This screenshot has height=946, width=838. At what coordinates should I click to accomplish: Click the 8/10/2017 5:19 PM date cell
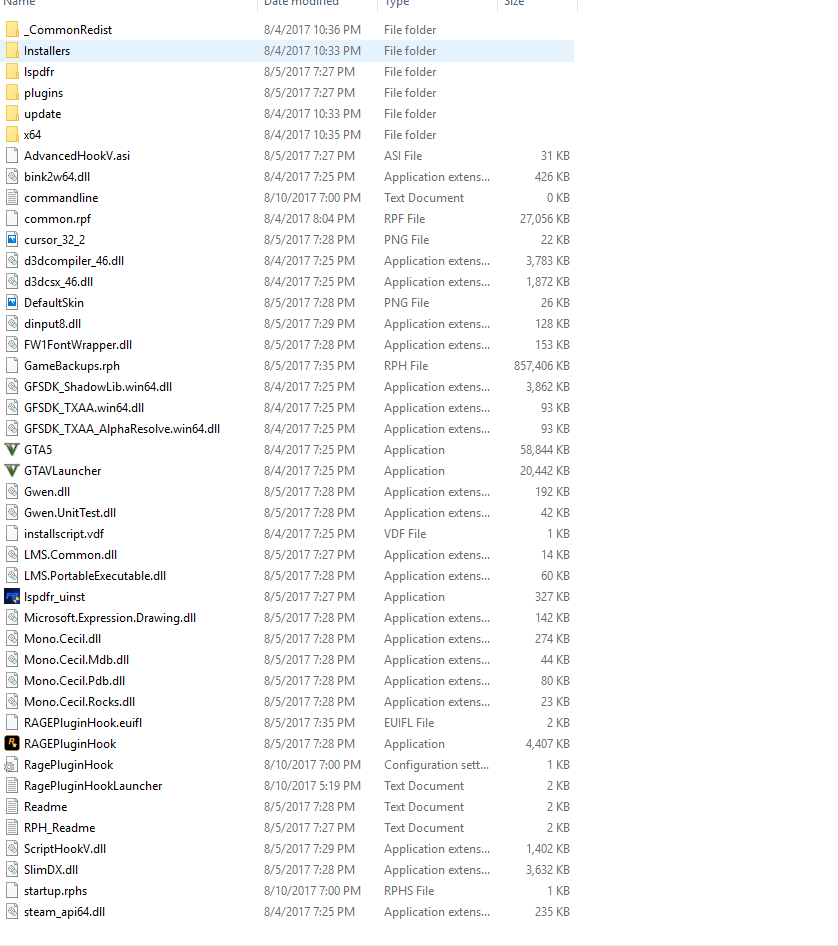click(312, 786)
